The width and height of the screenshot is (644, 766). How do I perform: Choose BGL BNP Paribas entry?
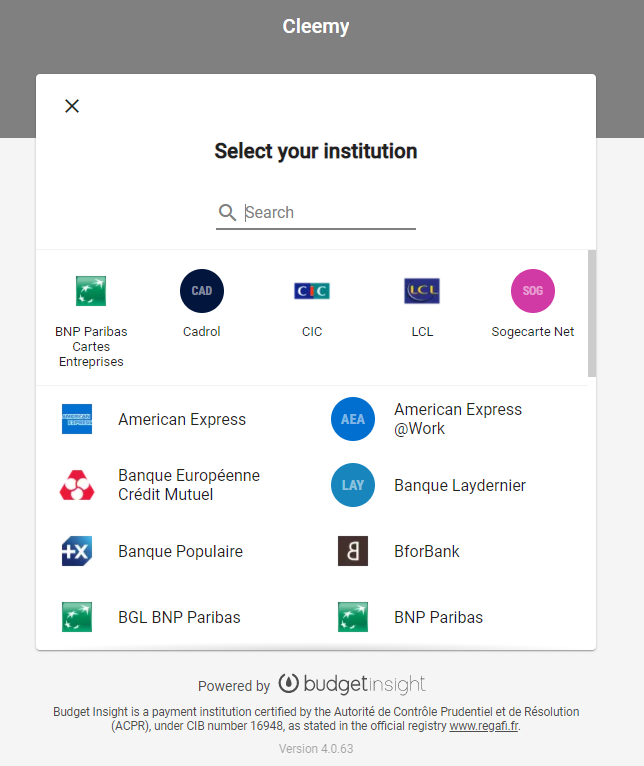(179, 617)
